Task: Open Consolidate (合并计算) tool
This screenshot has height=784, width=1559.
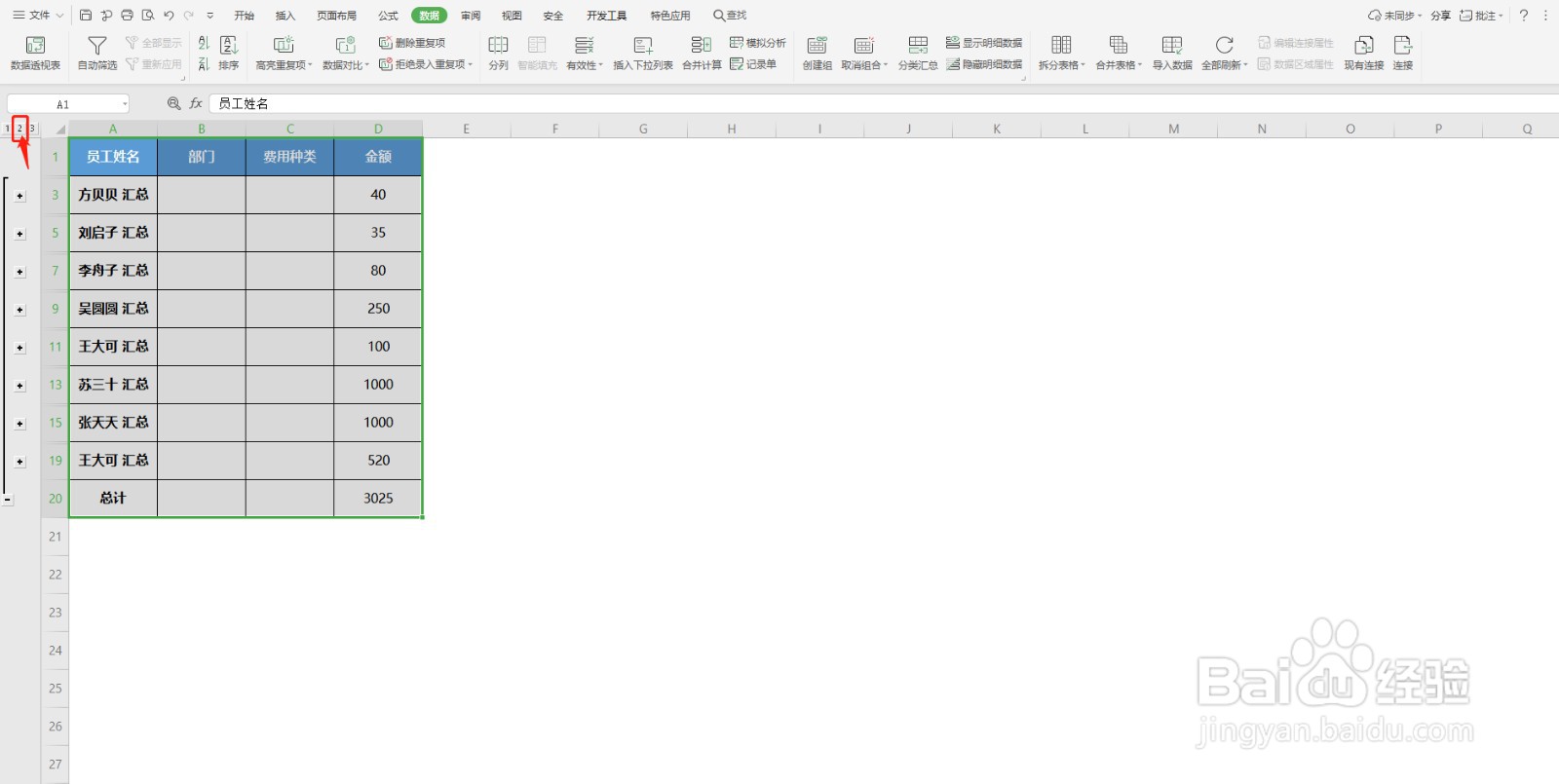Action: pyautogui.click(x=702, y=53)
